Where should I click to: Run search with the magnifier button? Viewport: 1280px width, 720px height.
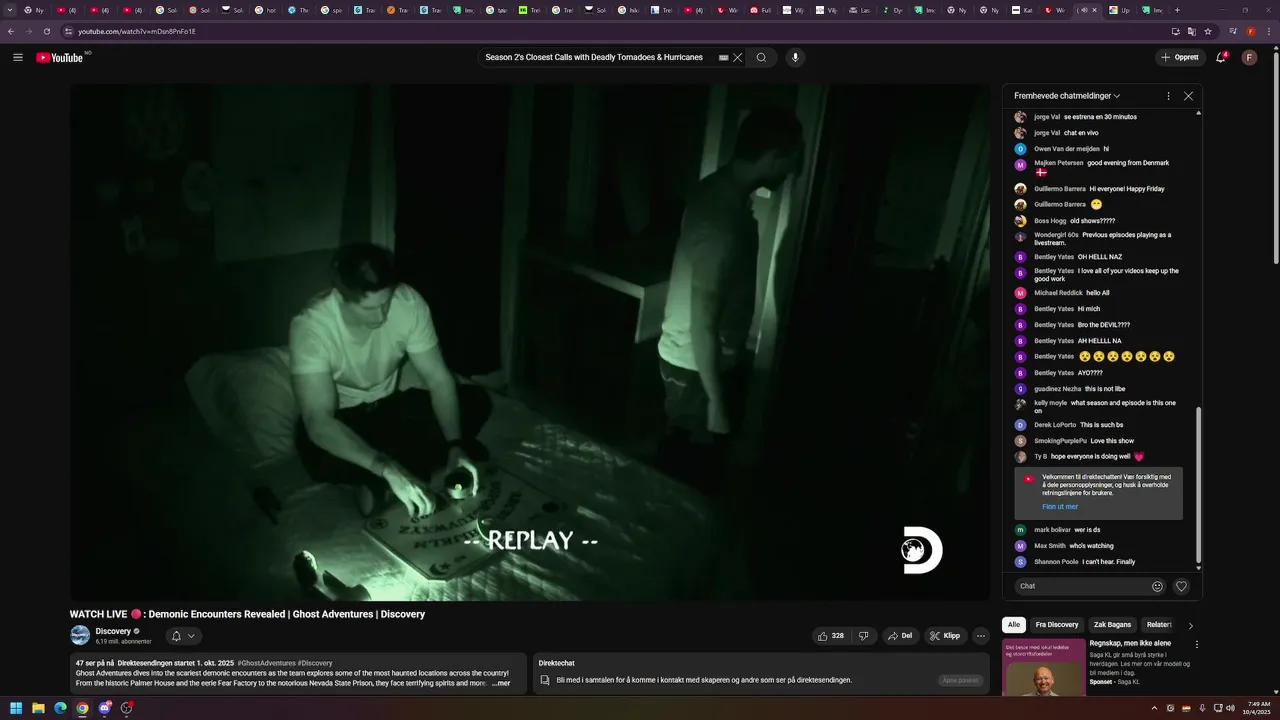(x=761, y=57)
